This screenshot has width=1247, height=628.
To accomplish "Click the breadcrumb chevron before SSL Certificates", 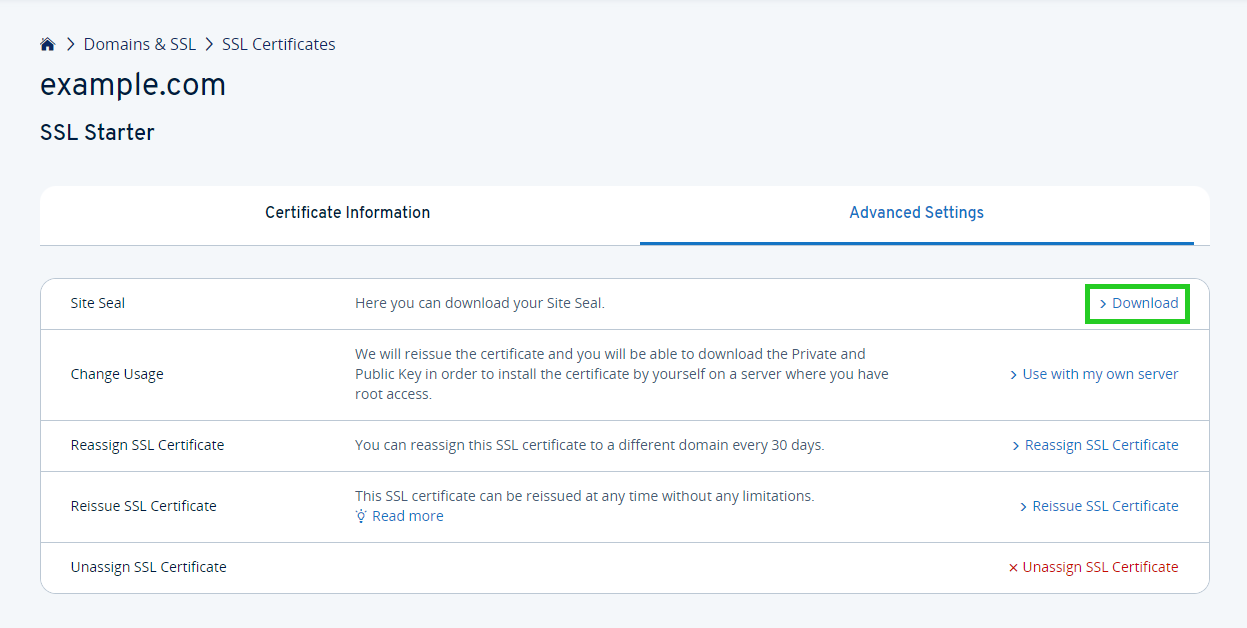I will click(x=210, y=44).
